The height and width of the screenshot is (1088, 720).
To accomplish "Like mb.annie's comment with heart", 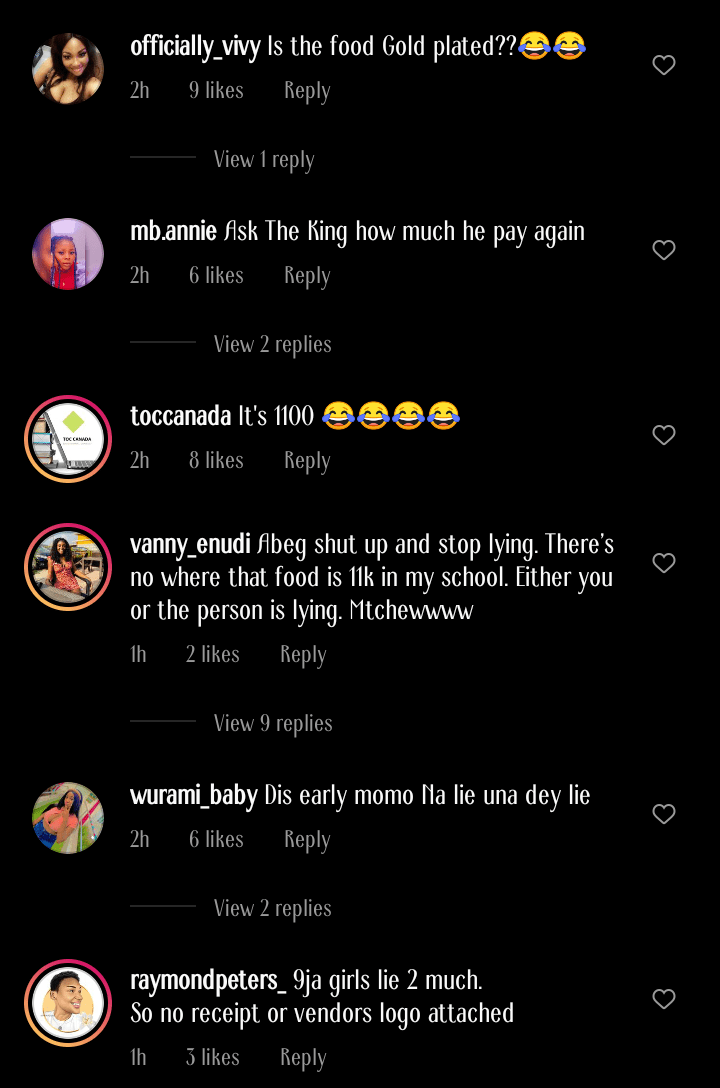I will (x=664, y=250).
